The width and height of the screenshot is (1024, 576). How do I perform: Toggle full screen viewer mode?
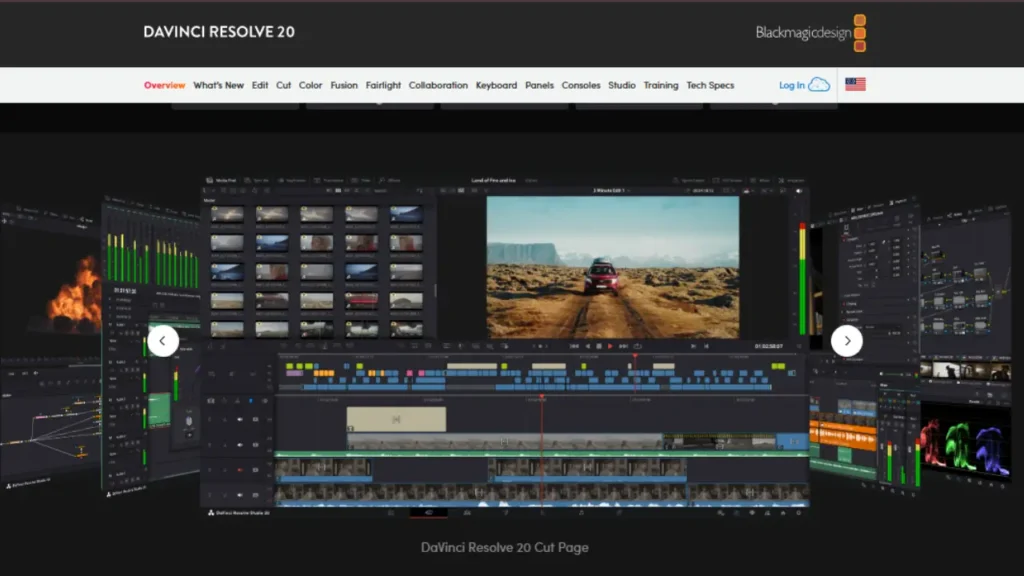[x=729, y=180]
